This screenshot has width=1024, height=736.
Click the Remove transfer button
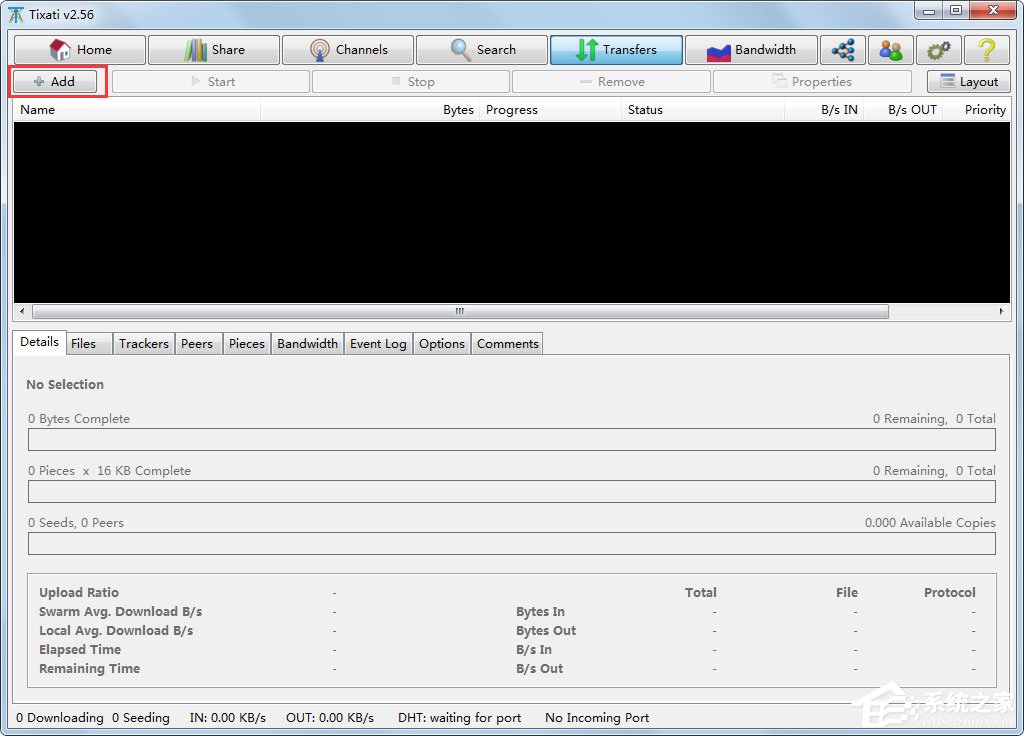tap(611, 82)
